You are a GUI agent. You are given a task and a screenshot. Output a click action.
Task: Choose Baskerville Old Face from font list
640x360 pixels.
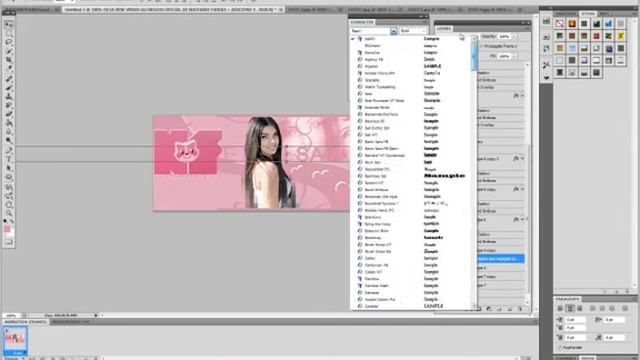[x=411, y=114]
